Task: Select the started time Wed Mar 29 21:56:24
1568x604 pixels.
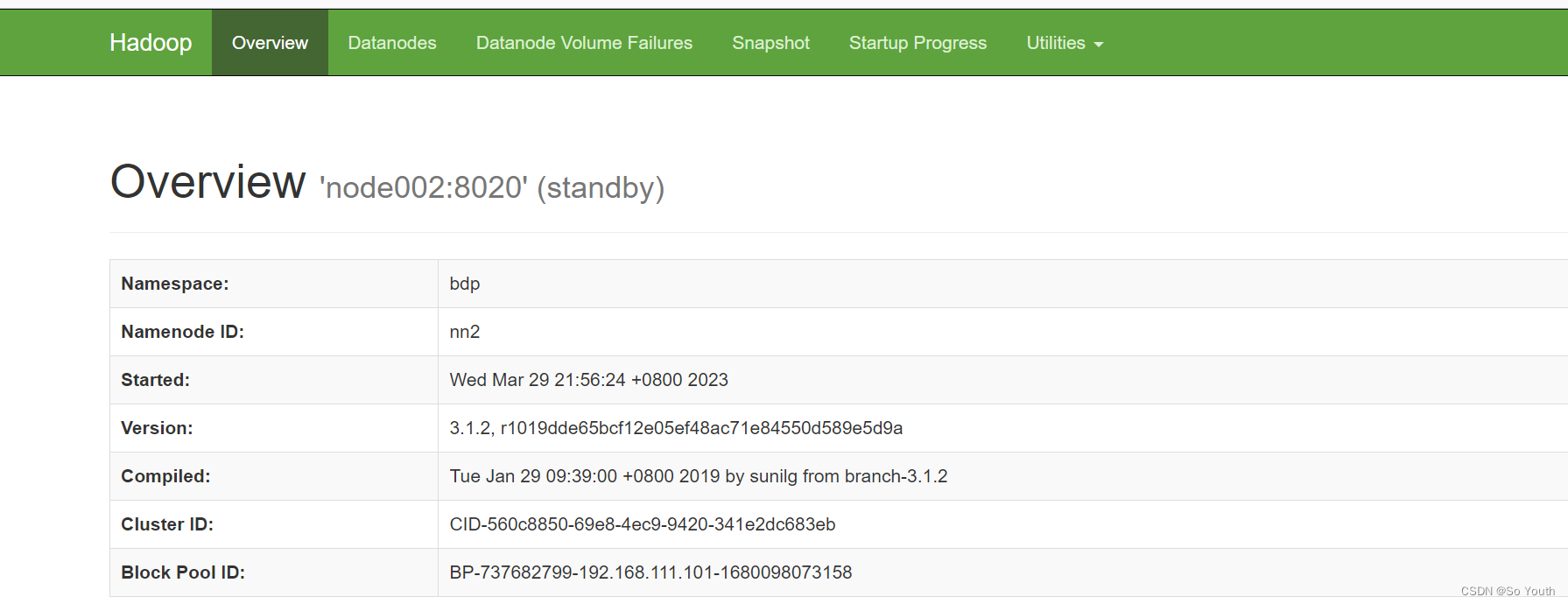Action: pos(589,380)
